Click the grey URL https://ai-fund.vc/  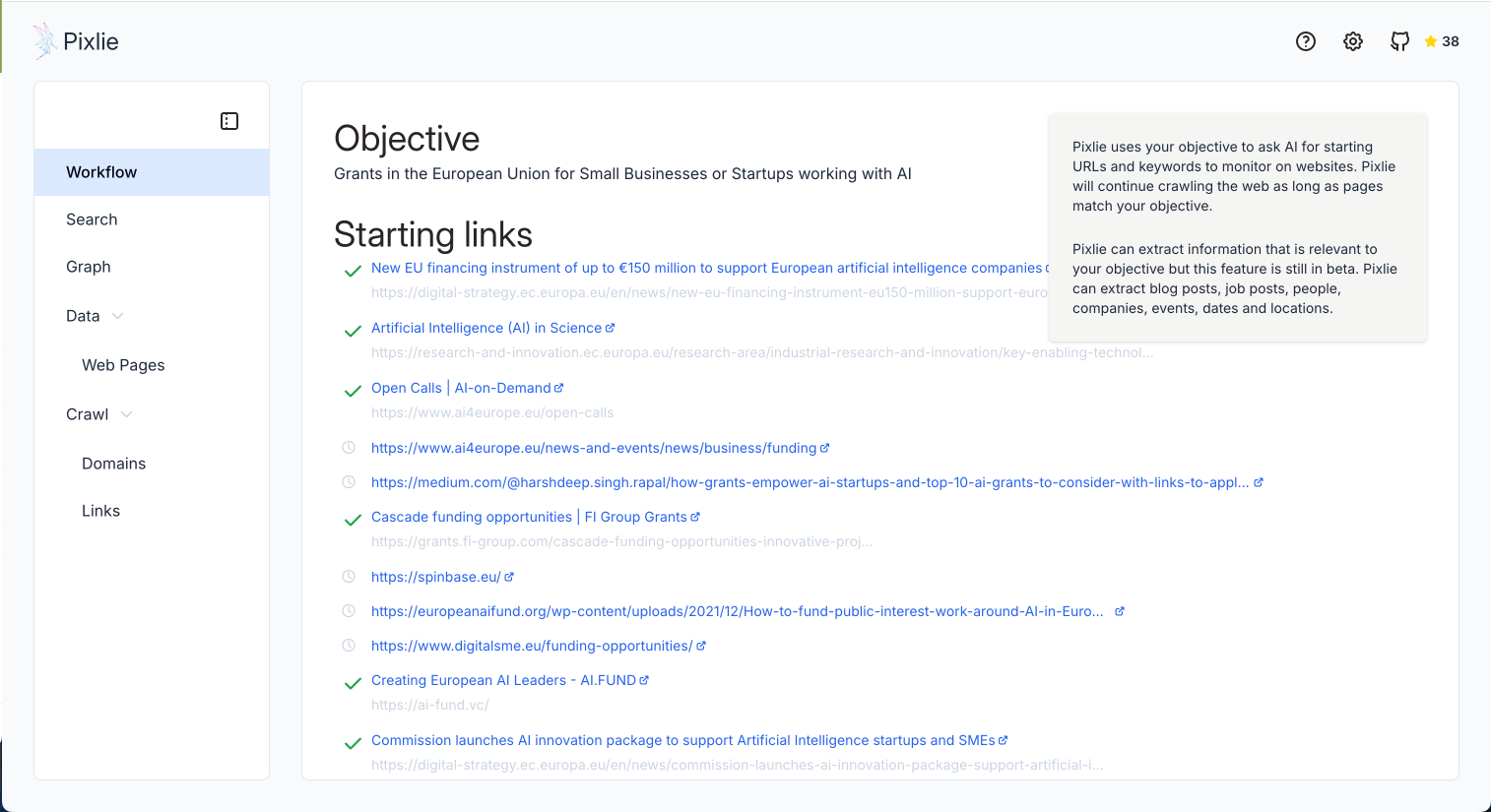pyautogui.click(x=430, y=705)
